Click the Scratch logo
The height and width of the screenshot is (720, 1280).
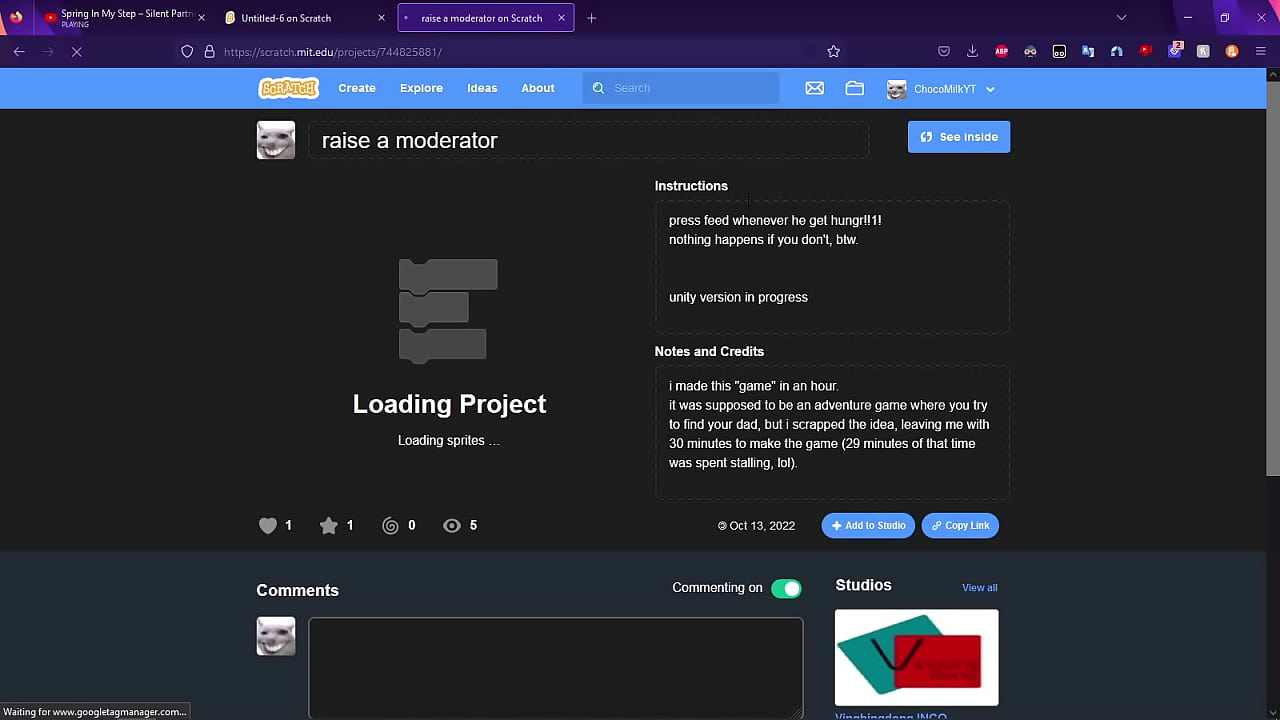click(288, 87)
